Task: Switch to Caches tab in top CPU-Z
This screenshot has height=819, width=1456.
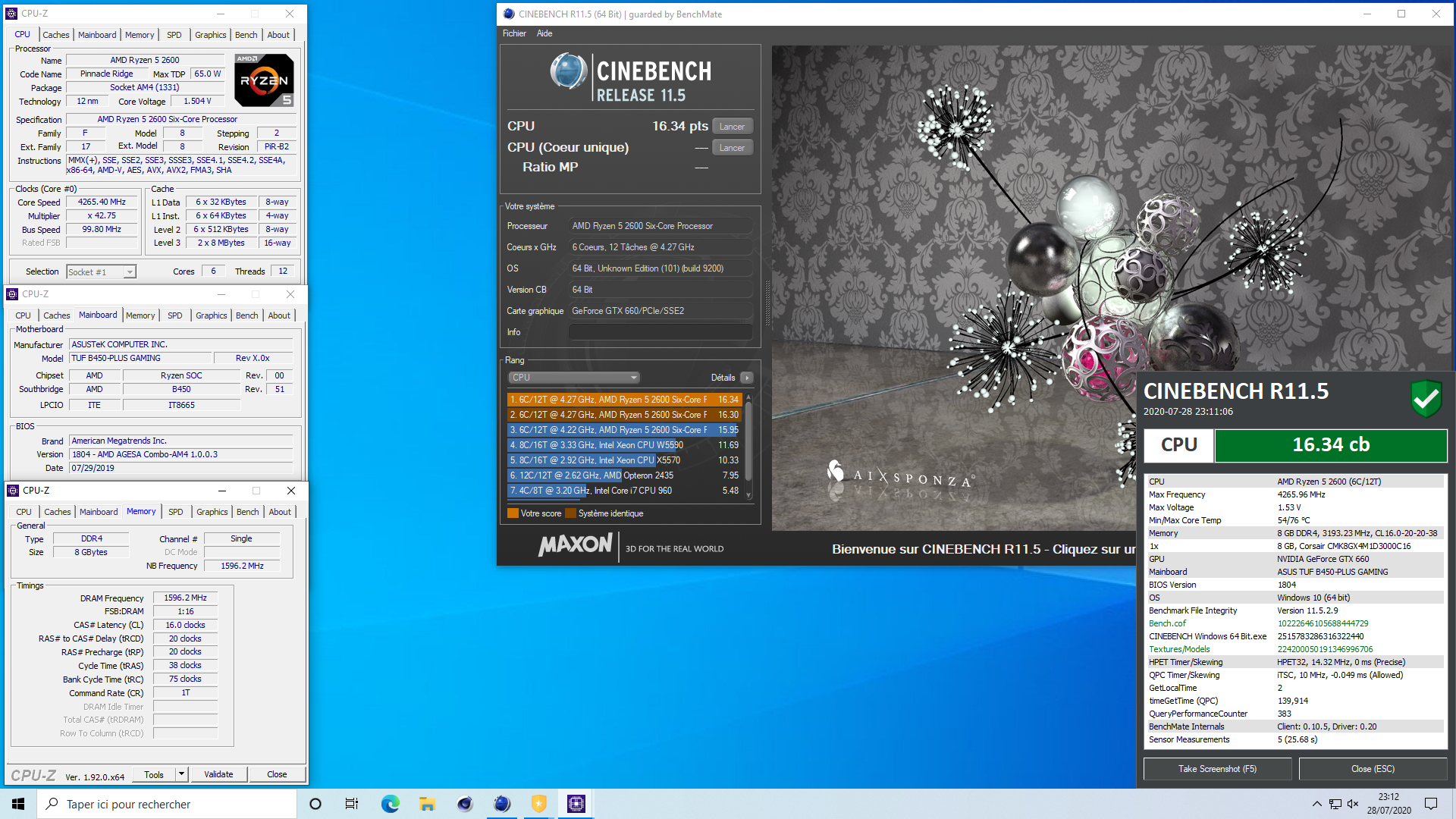Action: click(56, 35)
